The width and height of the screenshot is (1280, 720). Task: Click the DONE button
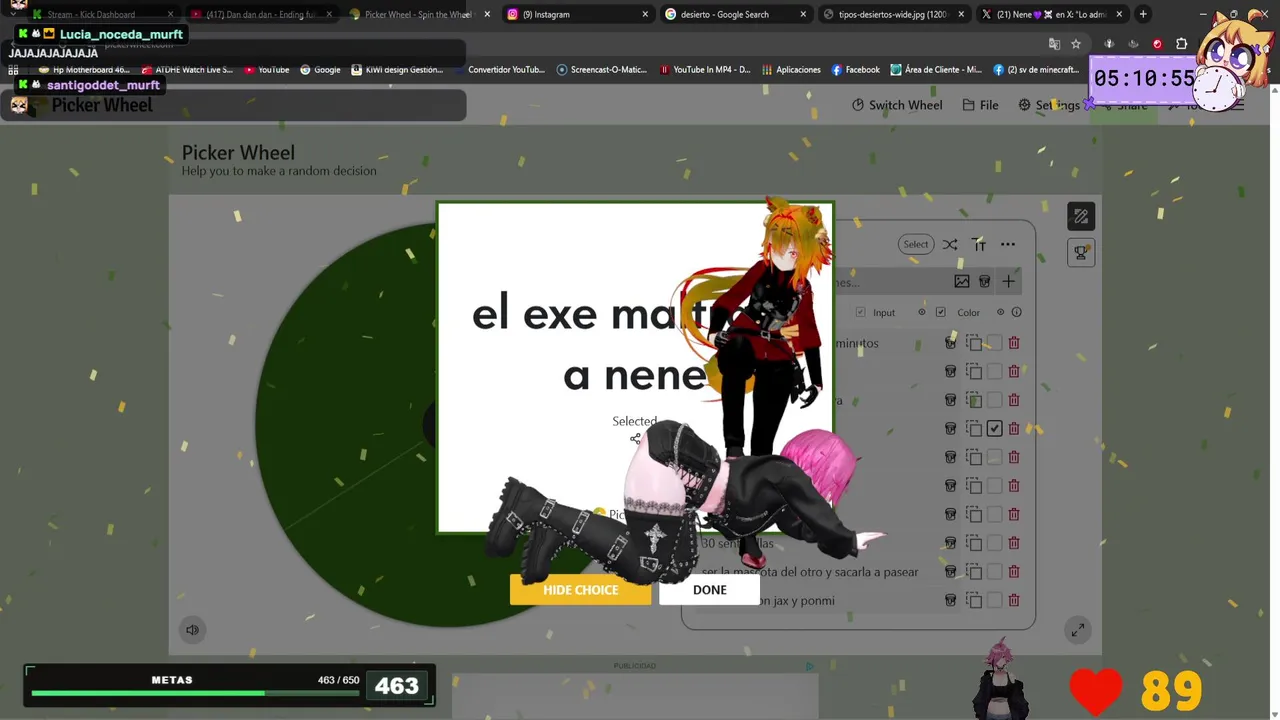click(710, 590)
